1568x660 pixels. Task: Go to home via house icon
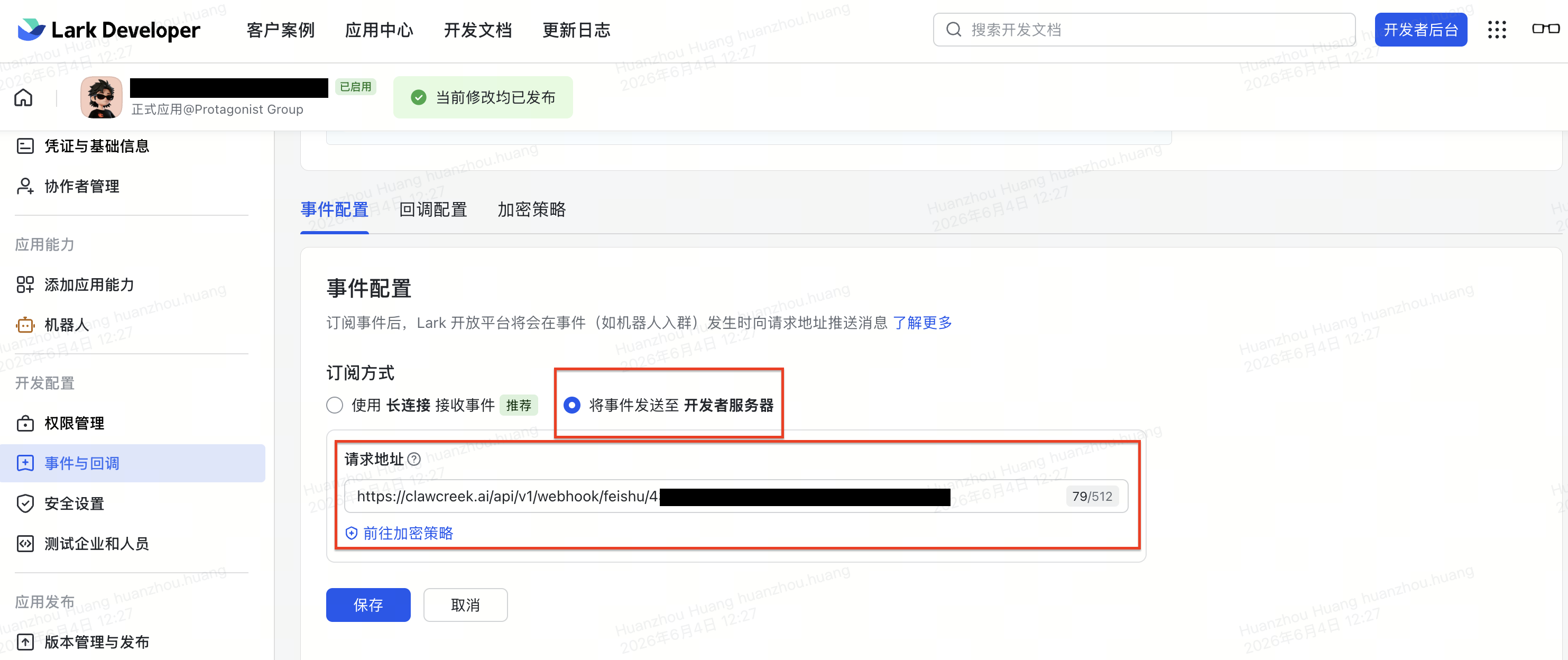[24, 97]
